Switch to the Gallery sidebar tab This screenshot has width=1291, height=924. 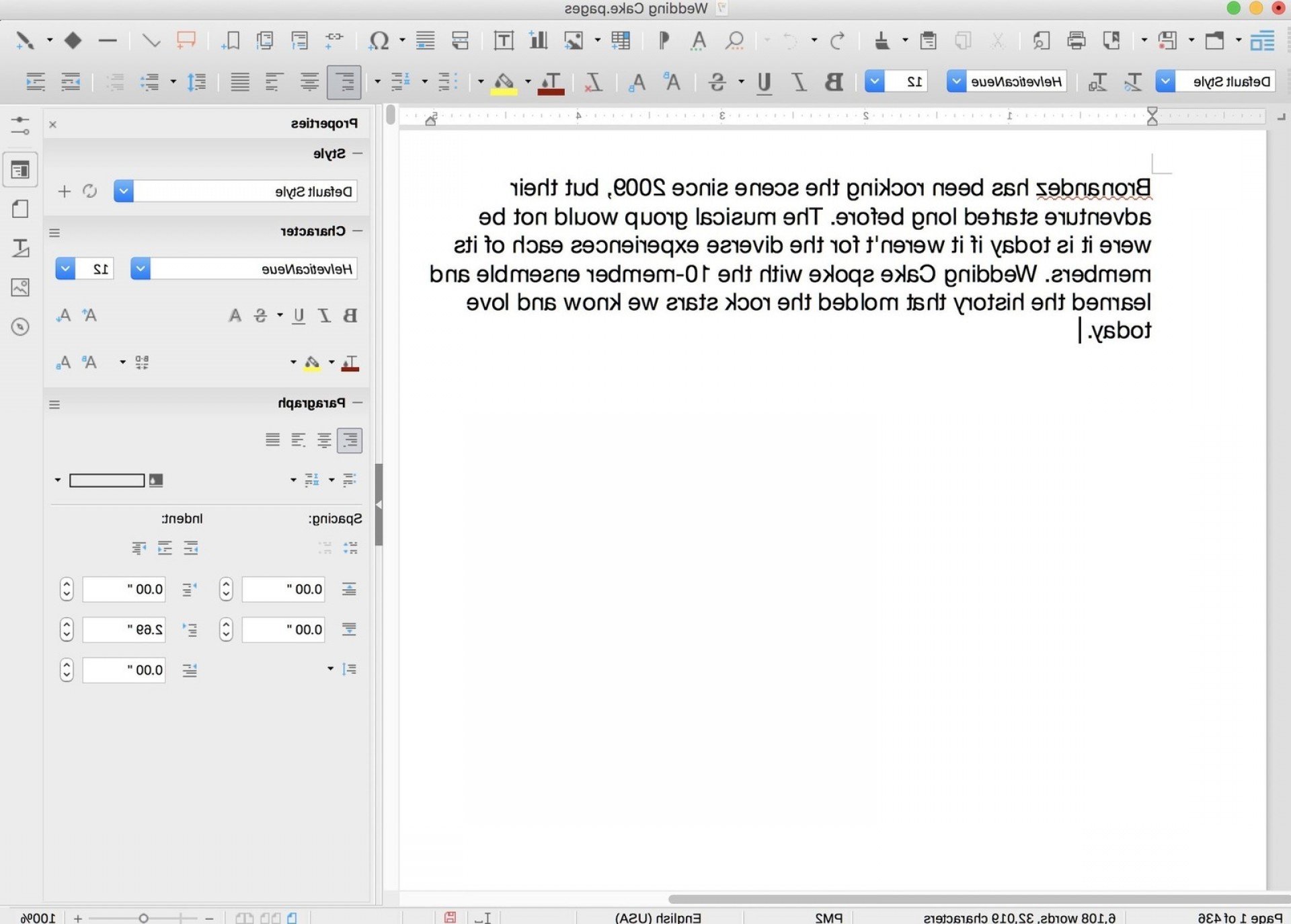tap(20, 288)
